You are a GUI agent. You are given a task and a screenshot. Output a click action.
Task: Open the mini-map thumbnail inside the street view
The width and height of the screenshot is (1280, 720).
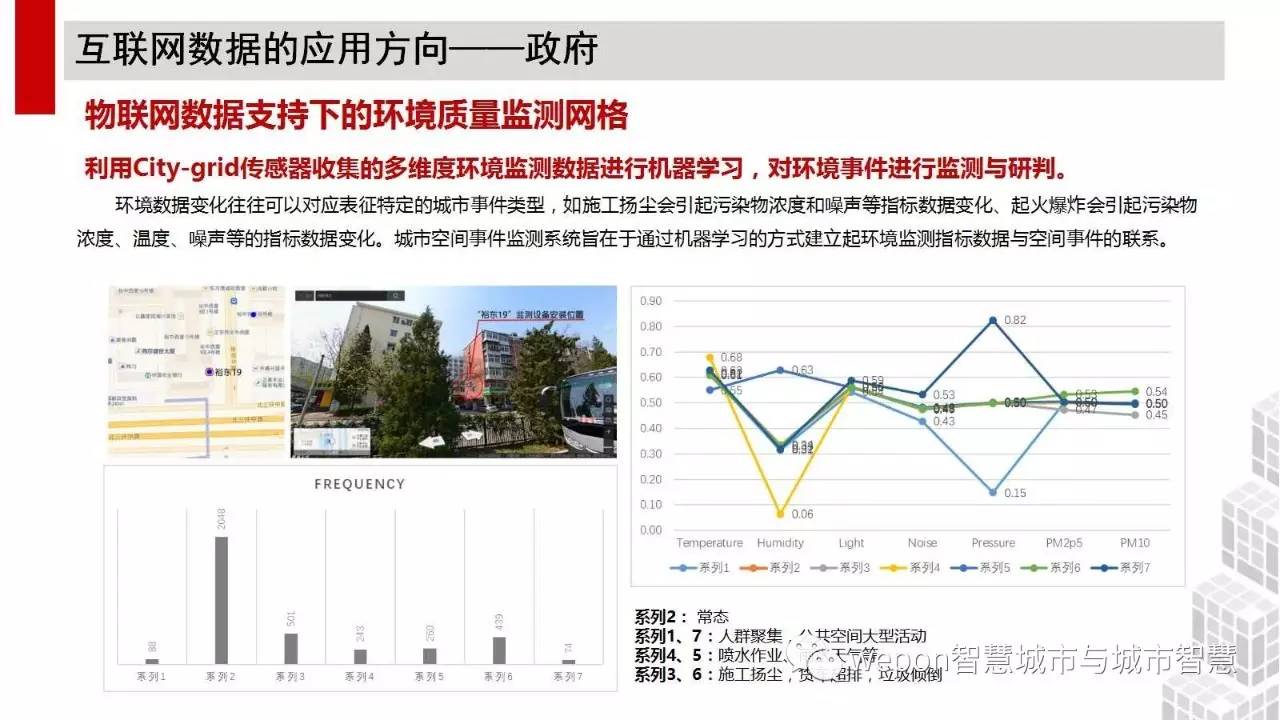pyautogui.click(x=332, y=440)
